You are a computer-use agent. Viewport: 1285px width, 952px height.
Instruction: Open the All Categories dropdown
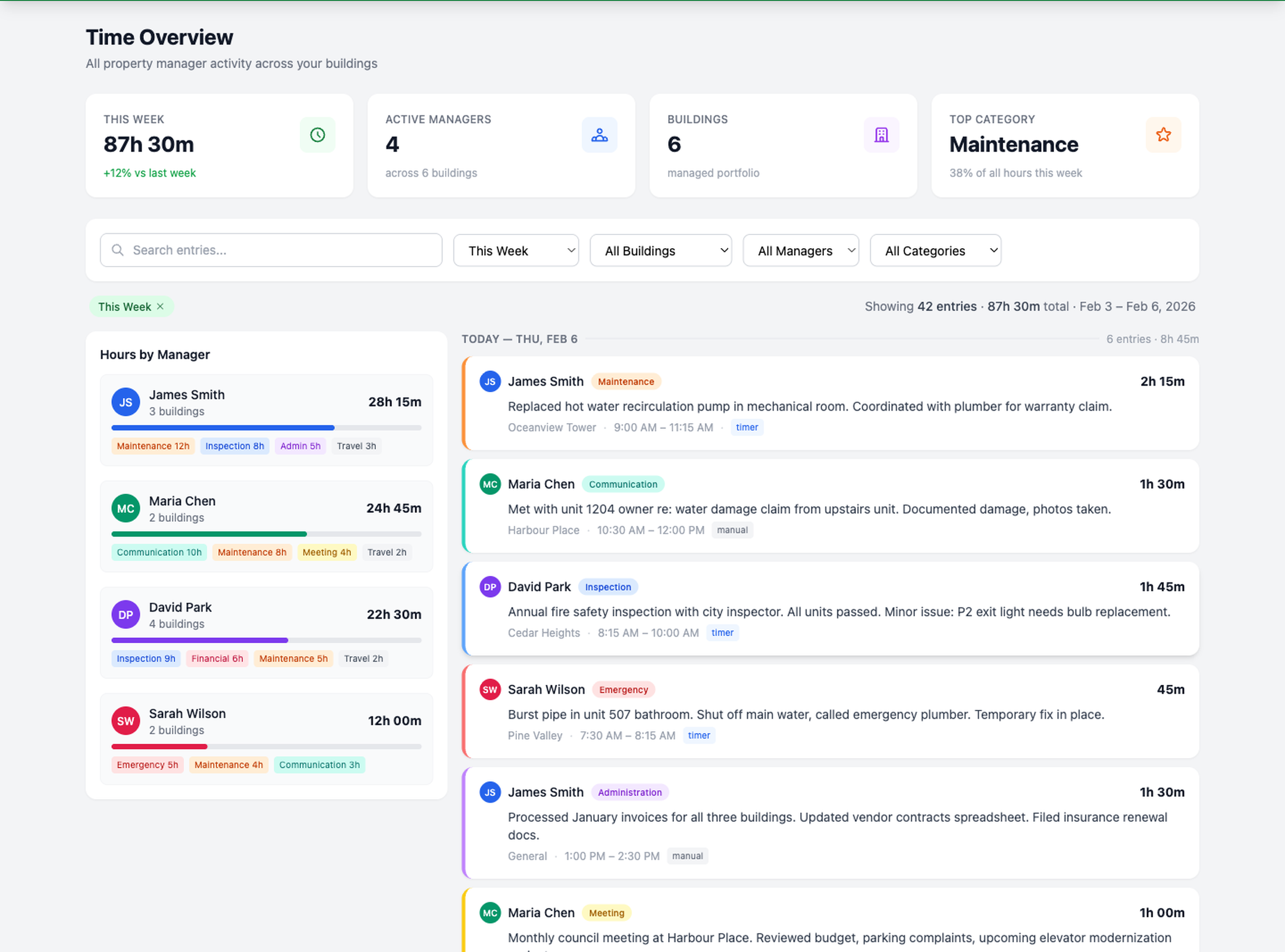pyautogui.click(x=935, y=250)
